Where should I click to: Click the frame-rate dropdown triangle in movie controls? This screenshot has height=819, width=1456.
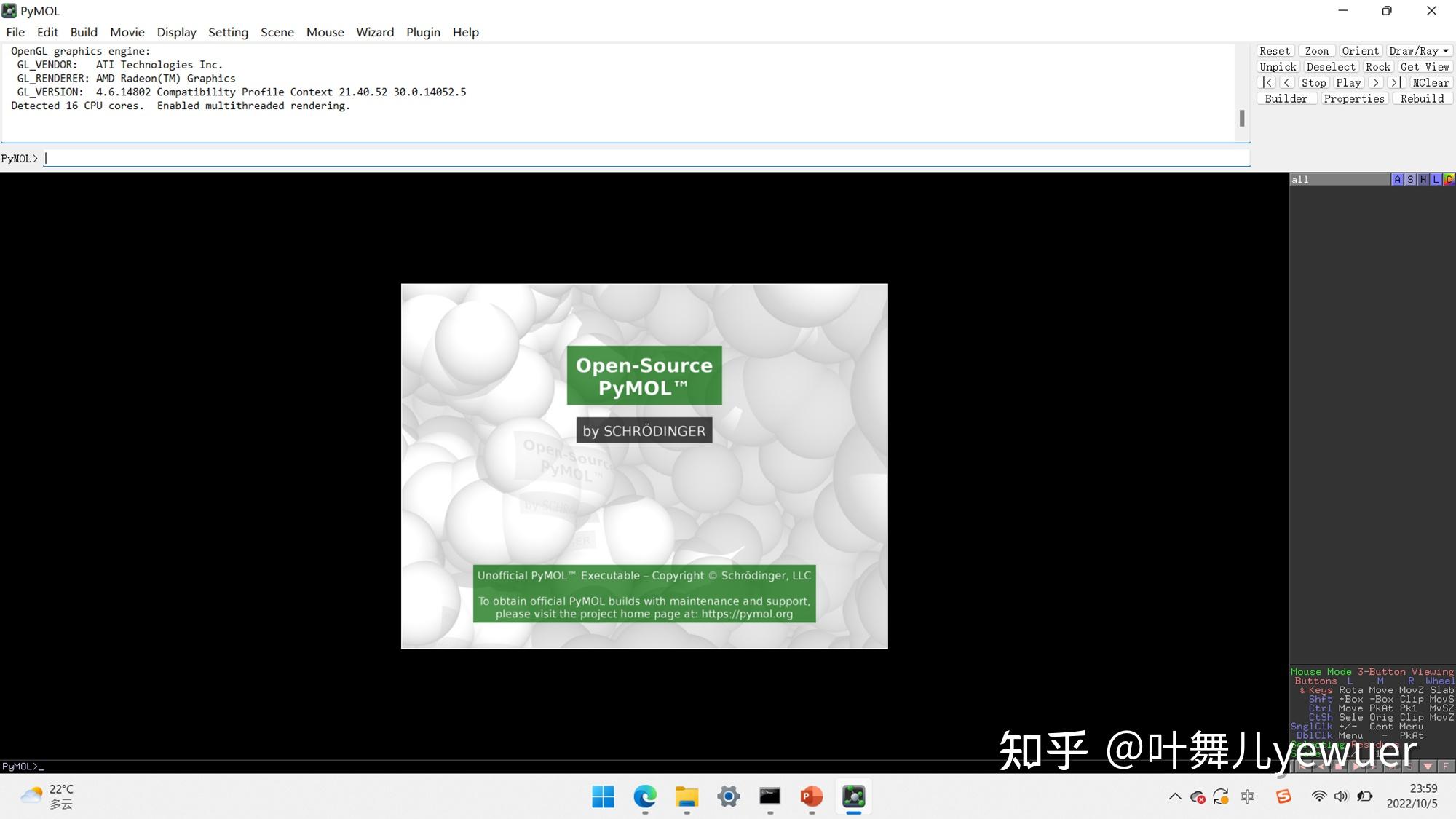[x=1428, y=766]
